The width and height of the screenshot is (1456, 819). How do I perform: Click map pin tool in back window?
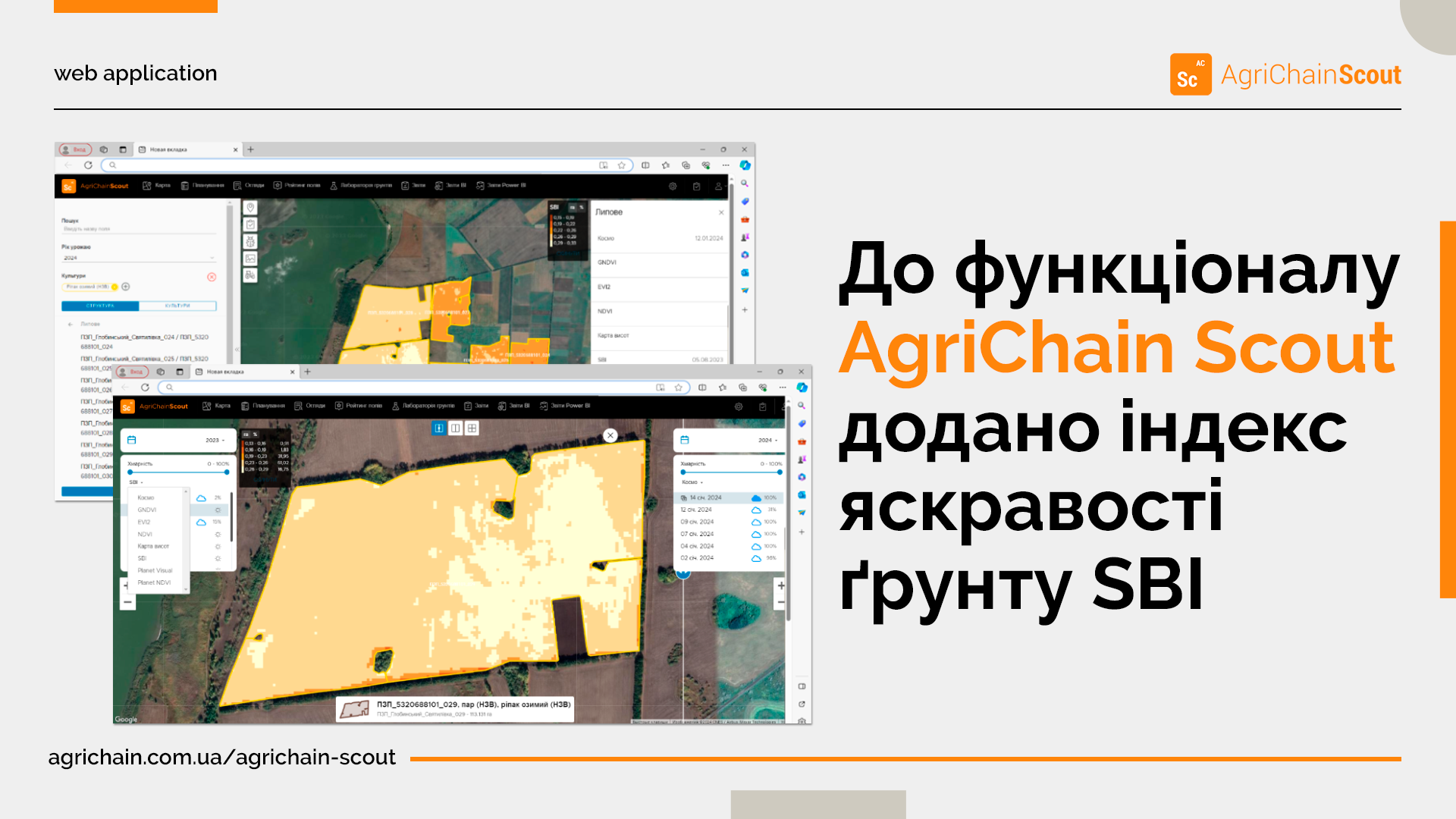[250, 208]
